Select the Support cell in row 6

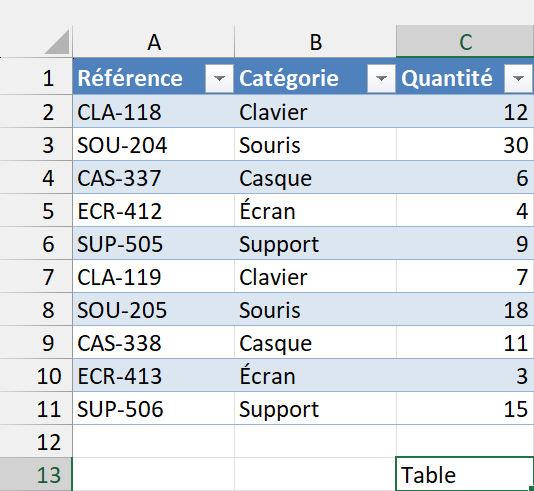pyautogui.click(x=315, y=244)
